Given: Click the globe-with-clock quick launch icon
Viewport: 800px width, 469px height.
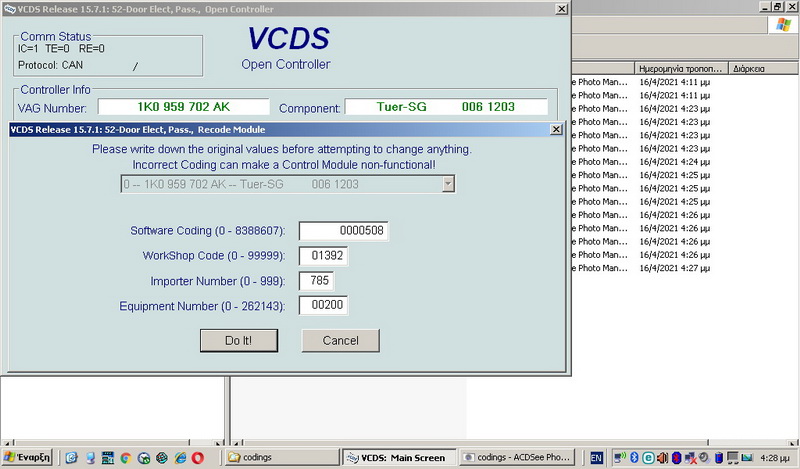Looking at the screenshot, I should pyautogui.click(x=144, y=458).
